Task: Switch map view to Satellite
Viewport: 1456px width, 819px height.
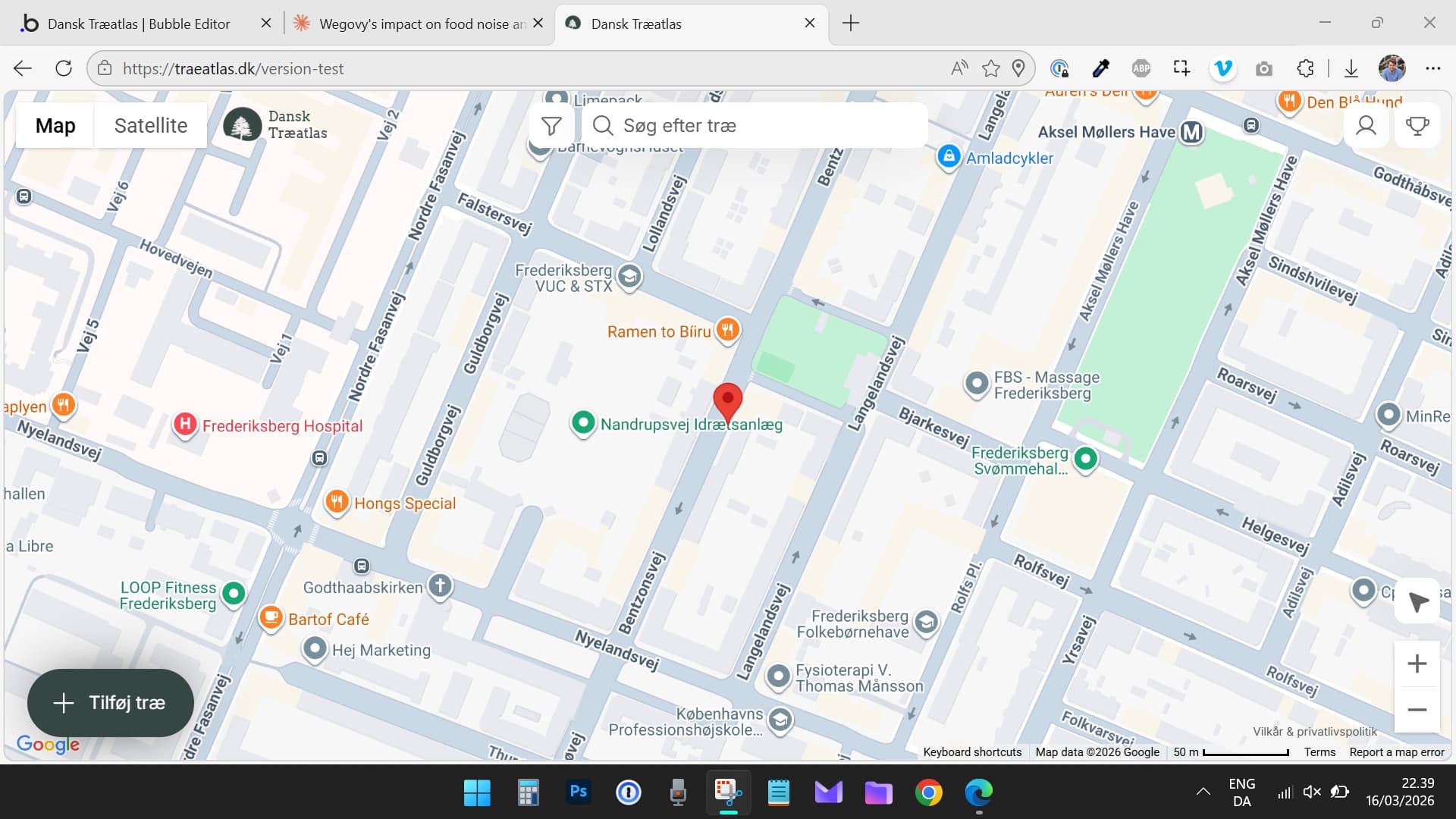Action: [x=150, y=126]
